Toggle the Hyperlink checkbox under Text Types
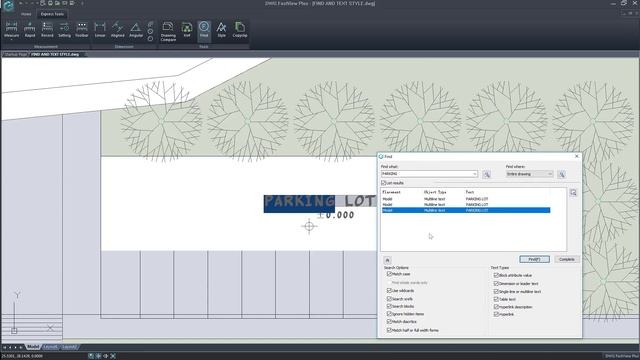 pos(496,314)
